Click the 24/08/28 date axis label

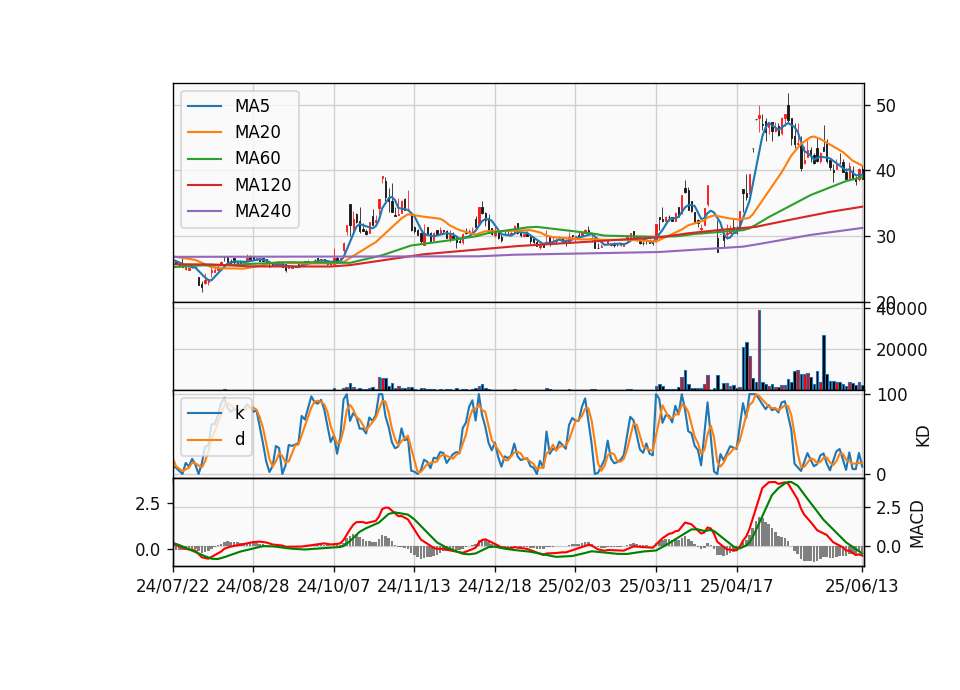coord(253,586)
